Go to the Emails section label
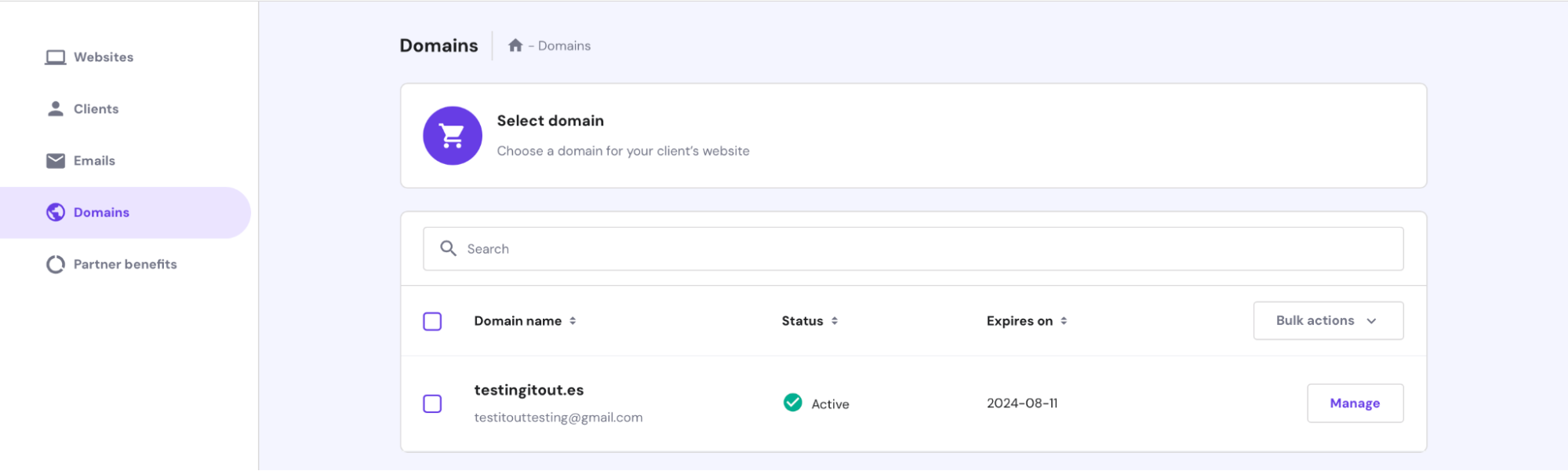This screenshot has width=1568, height=471. (x=94, y=161)
